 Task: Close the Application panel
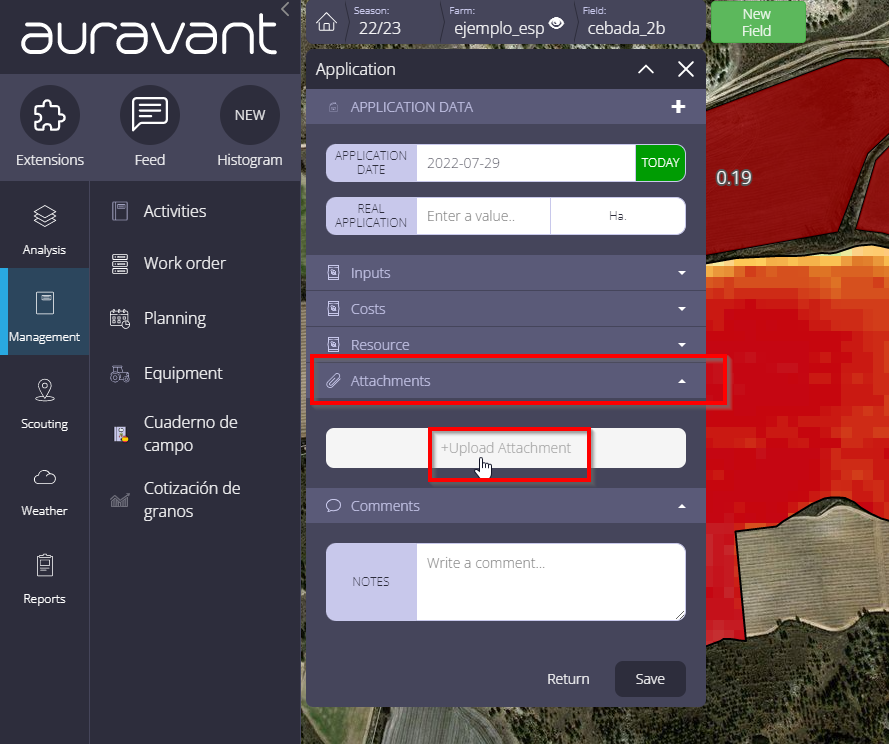(686, 69)
